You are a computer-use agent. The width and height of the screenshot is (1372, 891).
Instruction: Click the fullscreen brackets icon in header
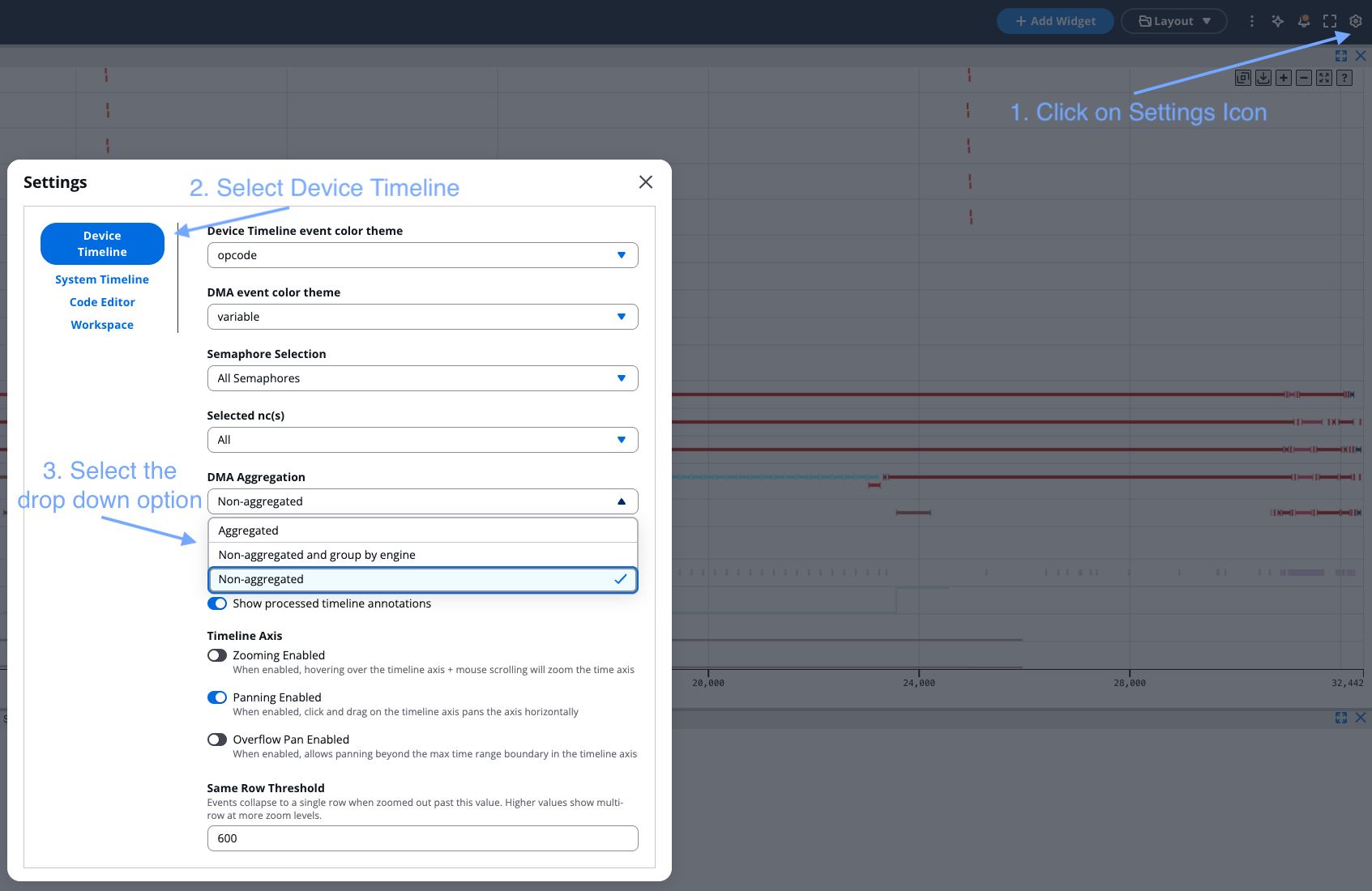coord(1330,21)
